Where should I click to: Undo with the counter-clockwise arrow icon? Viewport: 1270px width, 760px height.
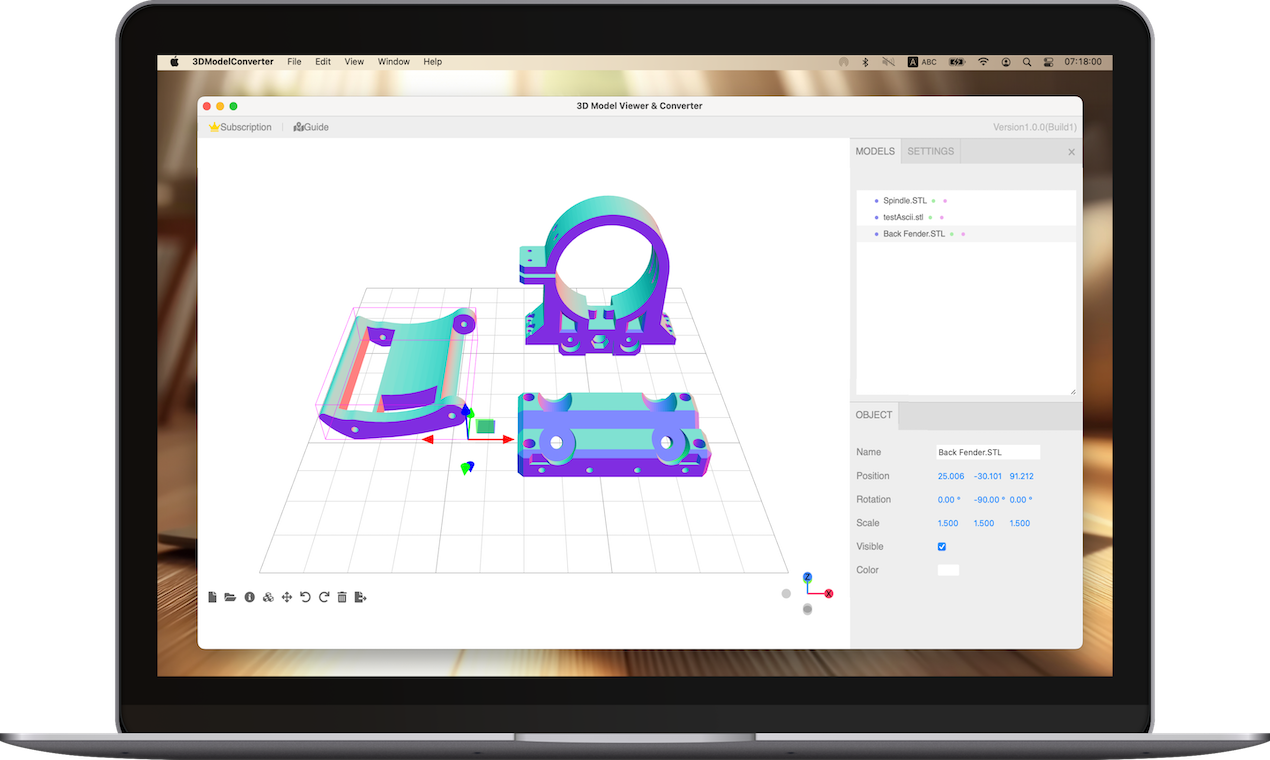coord(305,597)
